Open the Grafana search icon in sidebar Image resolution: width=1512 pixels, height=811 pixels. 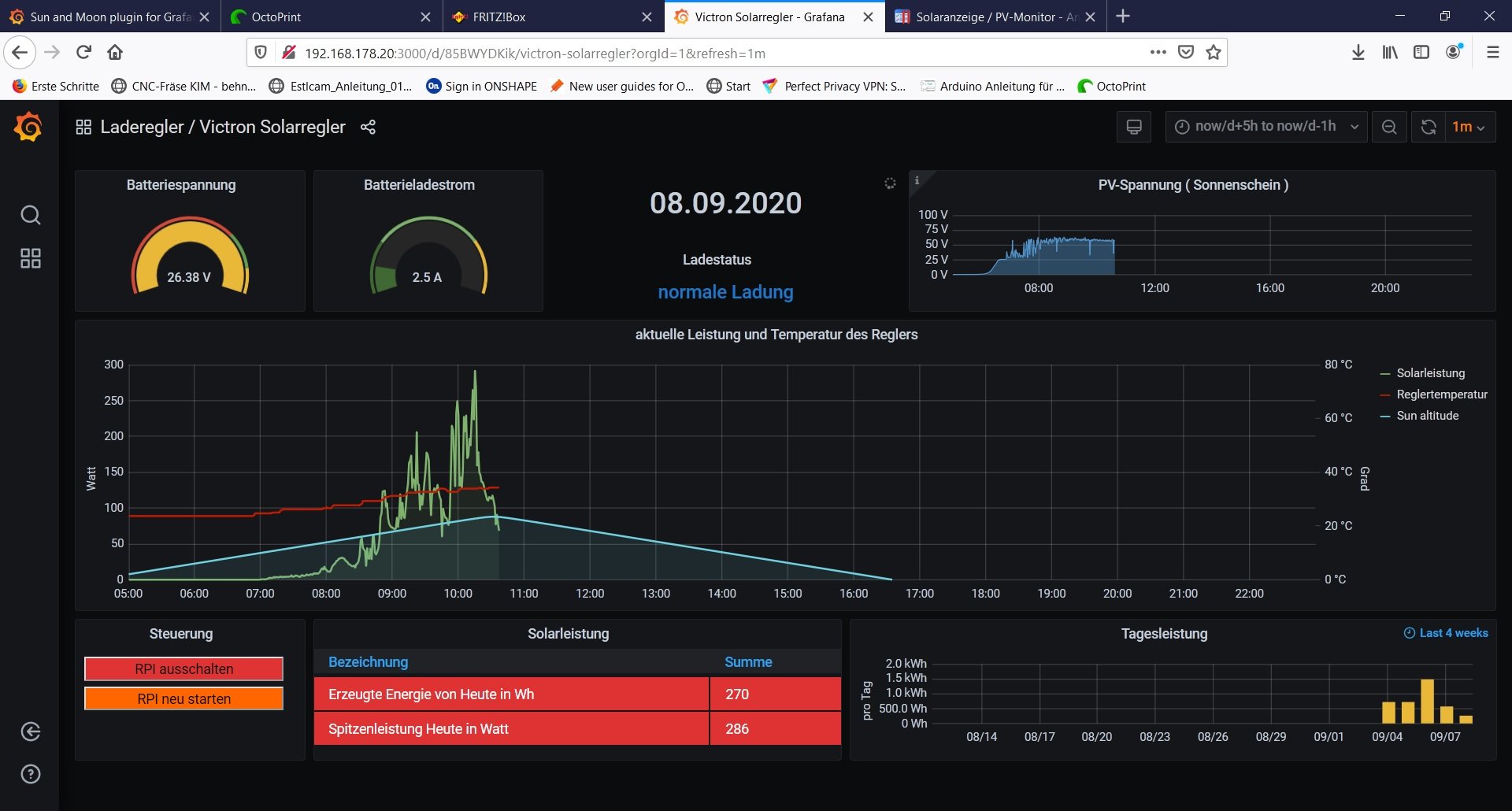30,215
